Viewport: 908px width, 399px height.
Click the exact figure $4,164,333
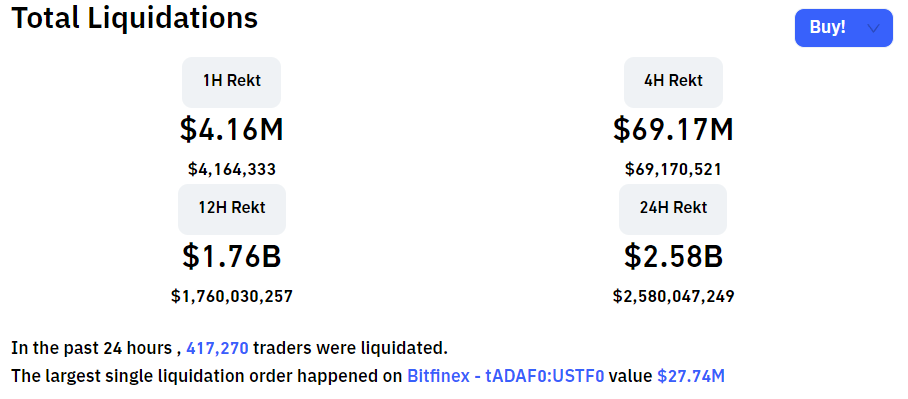[x=232, y=170]
